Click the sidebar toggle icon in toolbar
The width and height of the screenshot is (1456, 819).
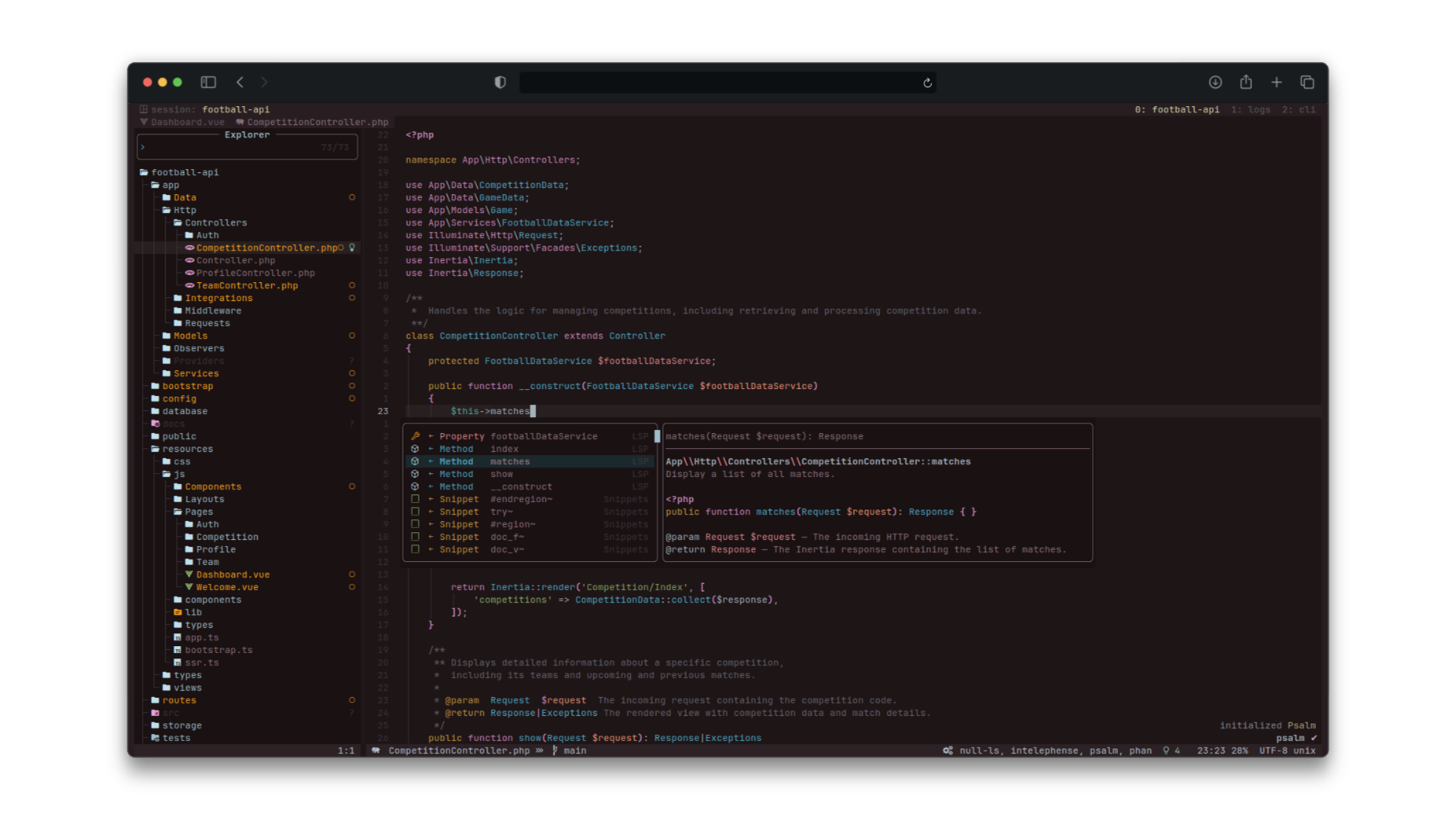click(208, 83)
